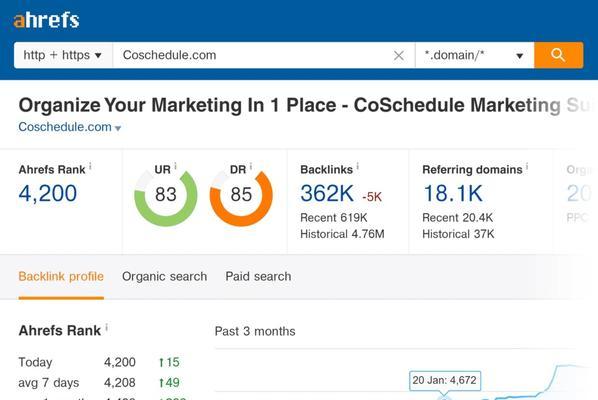The image size is (598, 400).
Task: Click the Ahrefs logo
Action: click(x=47, y=20)
